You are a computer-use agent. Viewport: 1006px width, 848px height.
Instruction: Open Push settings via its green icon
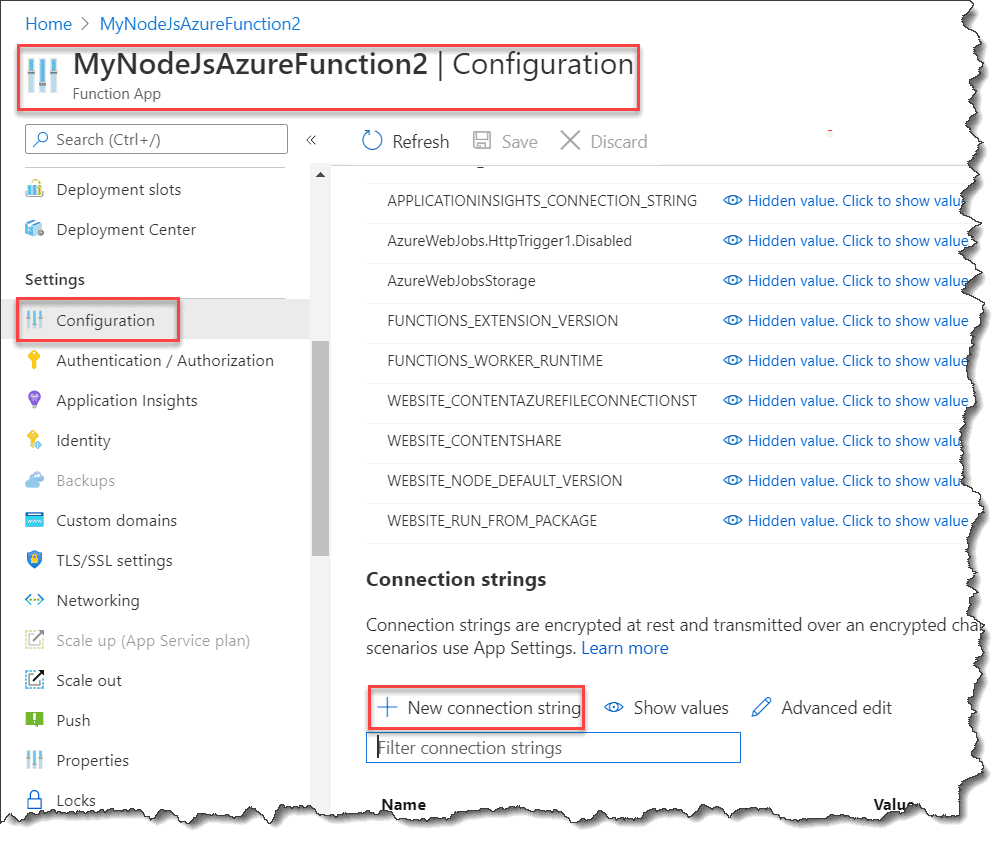click(33, 720)
